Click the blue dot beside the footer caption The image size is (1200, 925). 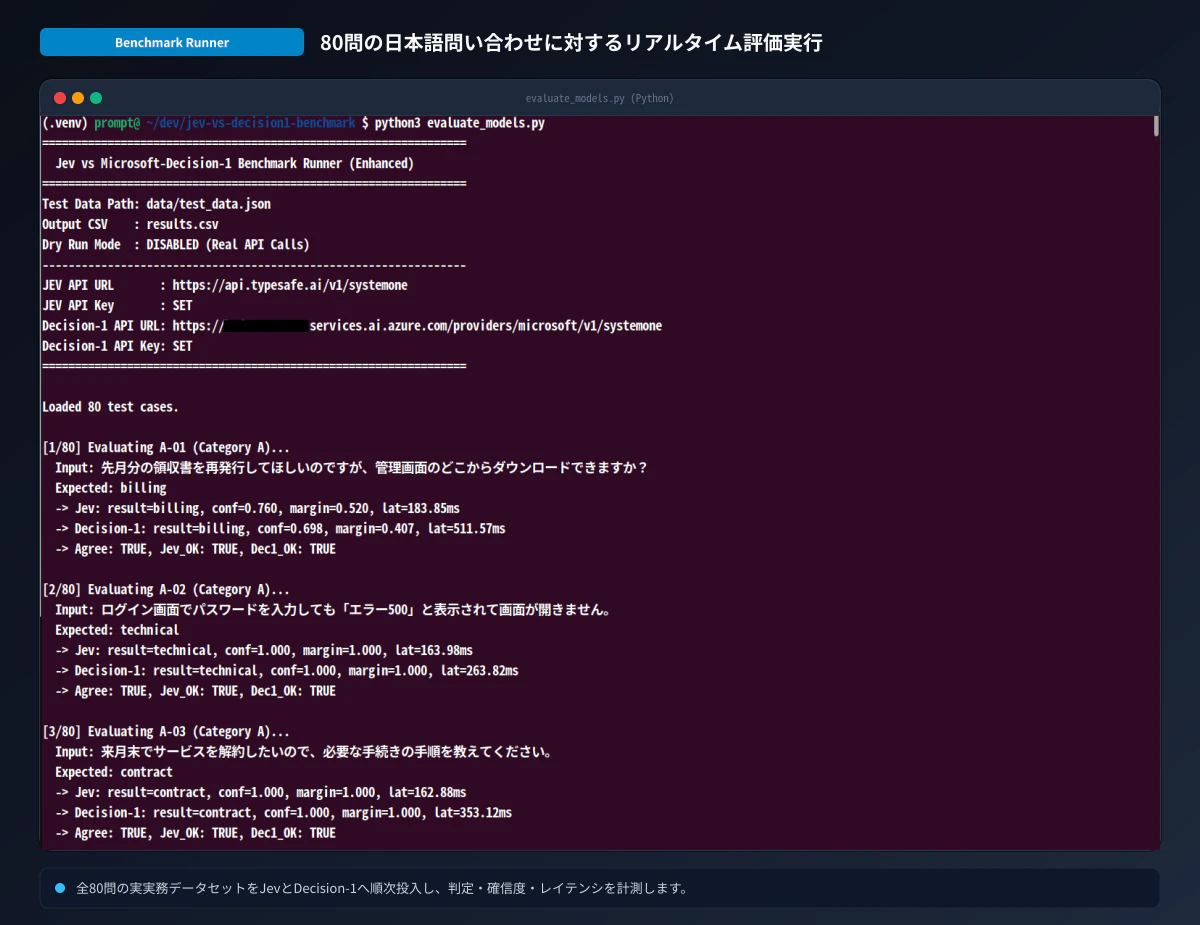[x=60, y=888]
